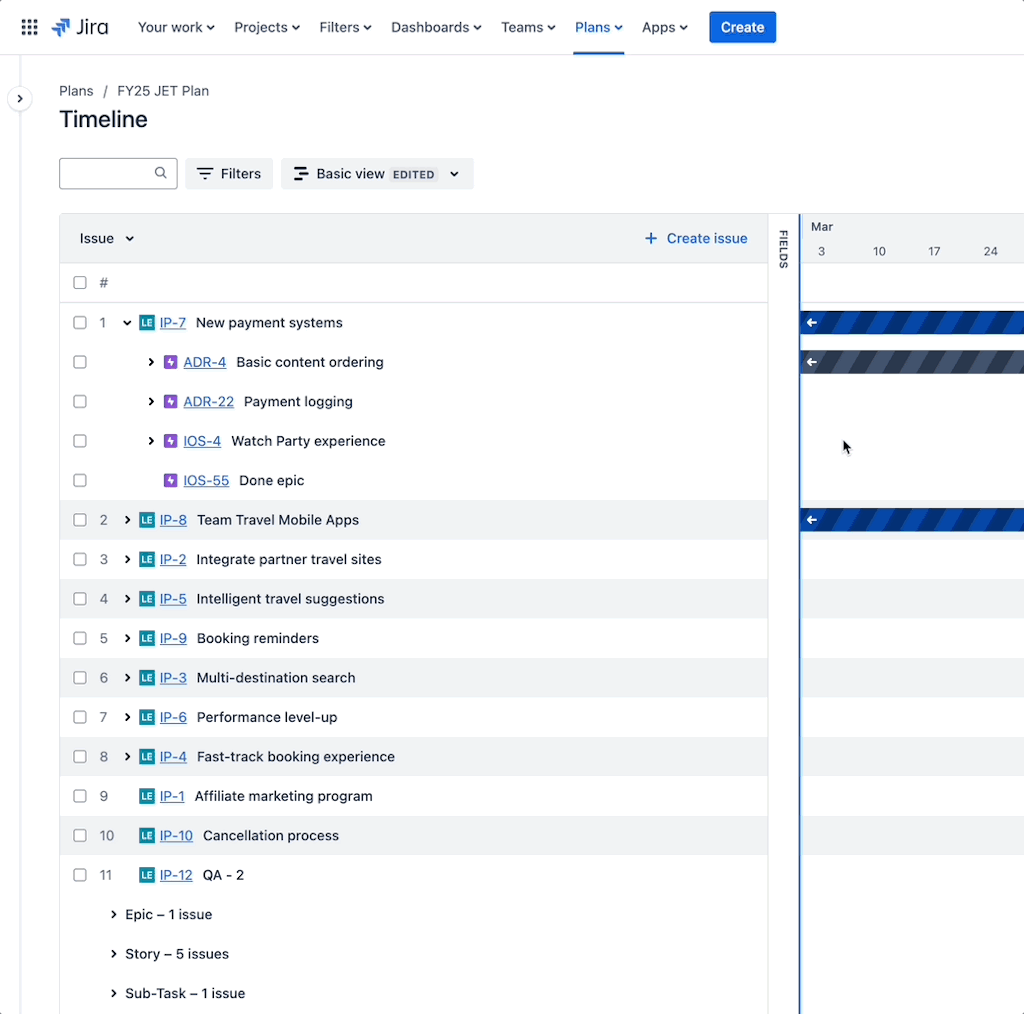Open the FIELDS panel tab
The width and height of the screenshot is (1024, 1014).
(784, 248)
